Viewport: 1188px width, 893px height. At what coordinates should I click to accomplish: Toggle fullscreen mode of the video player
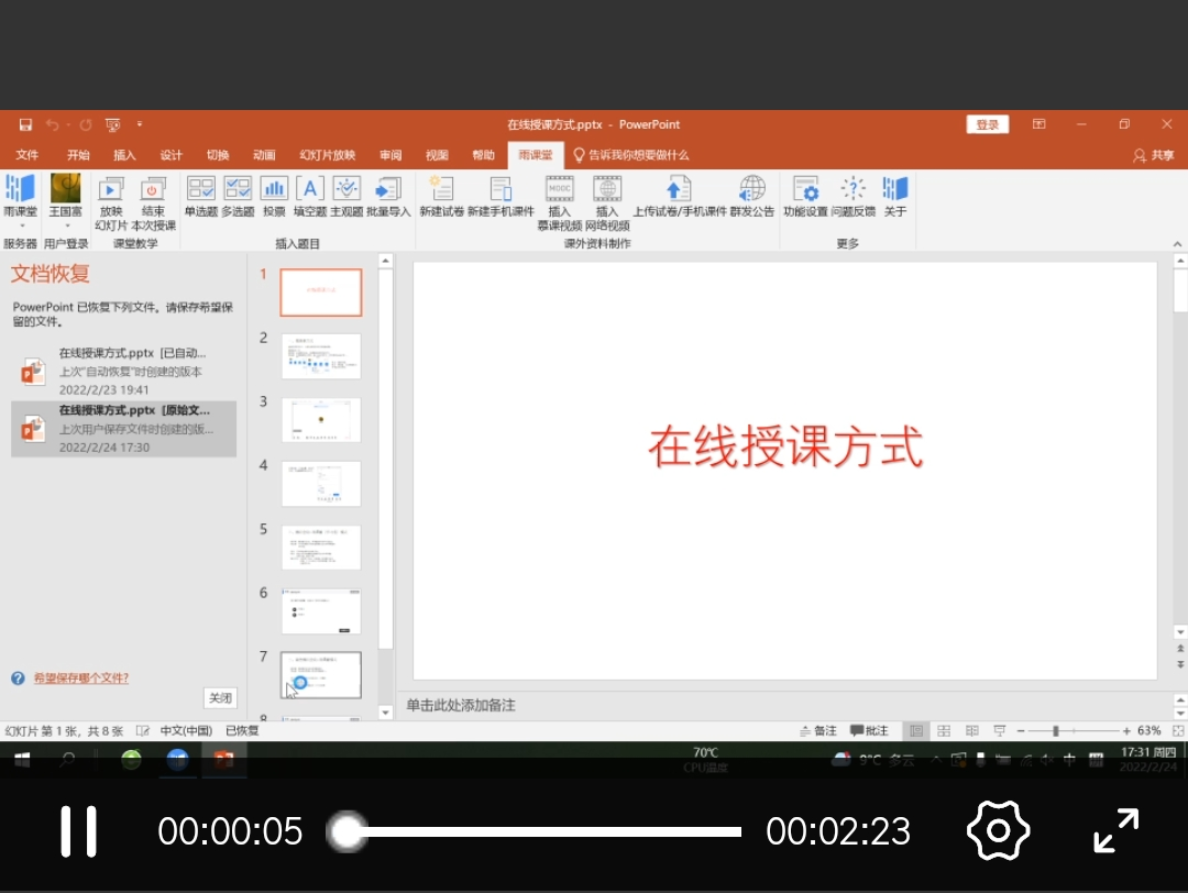tap(1116, 831)
